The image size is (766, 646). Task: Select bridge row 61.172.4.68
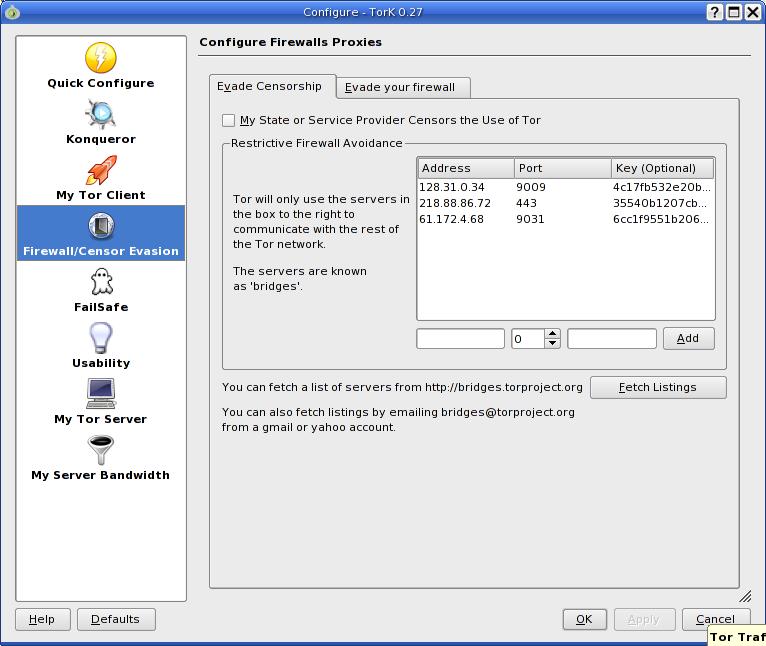[566, 219]
